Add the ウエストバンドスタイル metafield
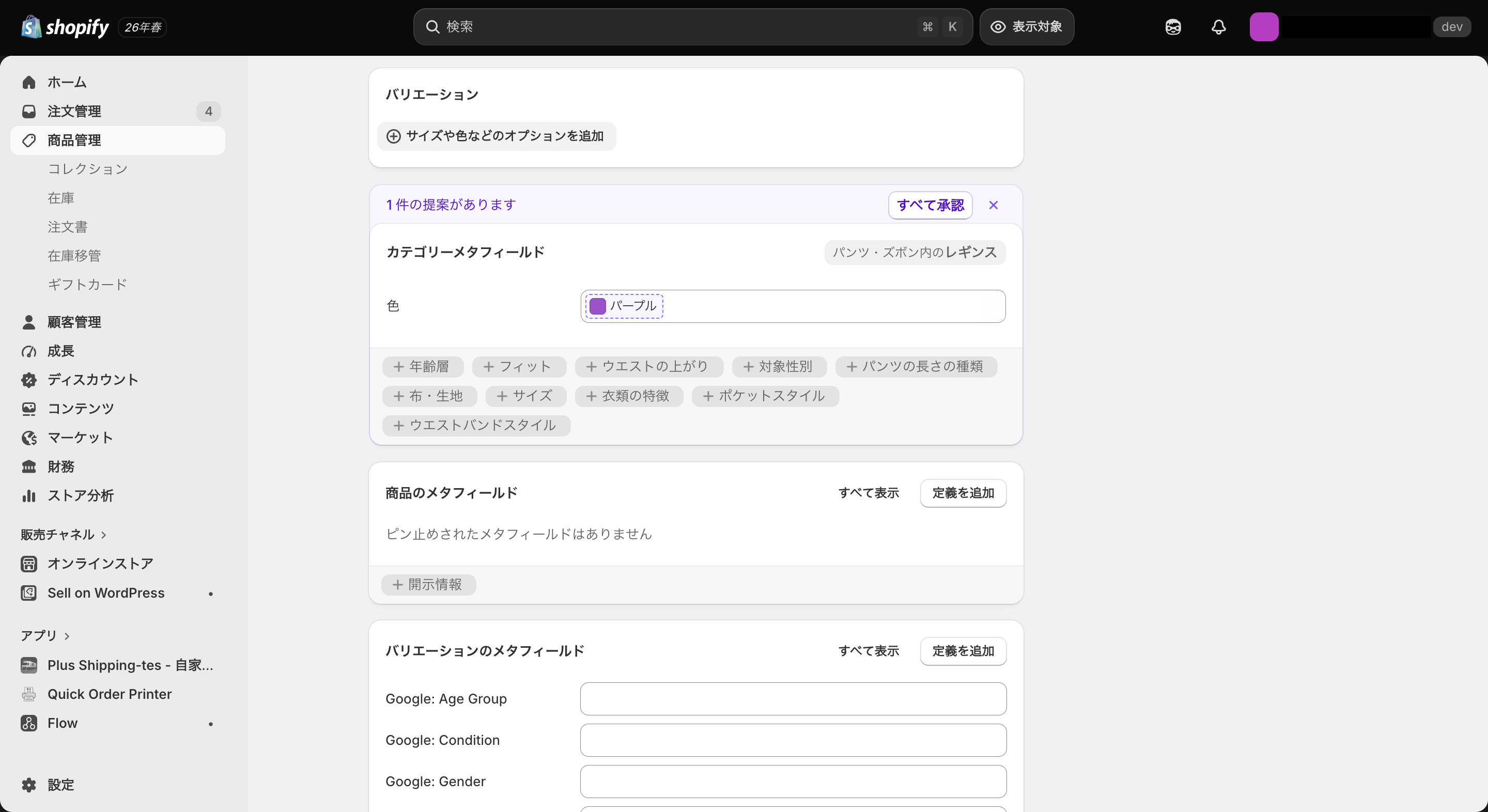This screenshot has height=812, width=1488. coord(476,426)
